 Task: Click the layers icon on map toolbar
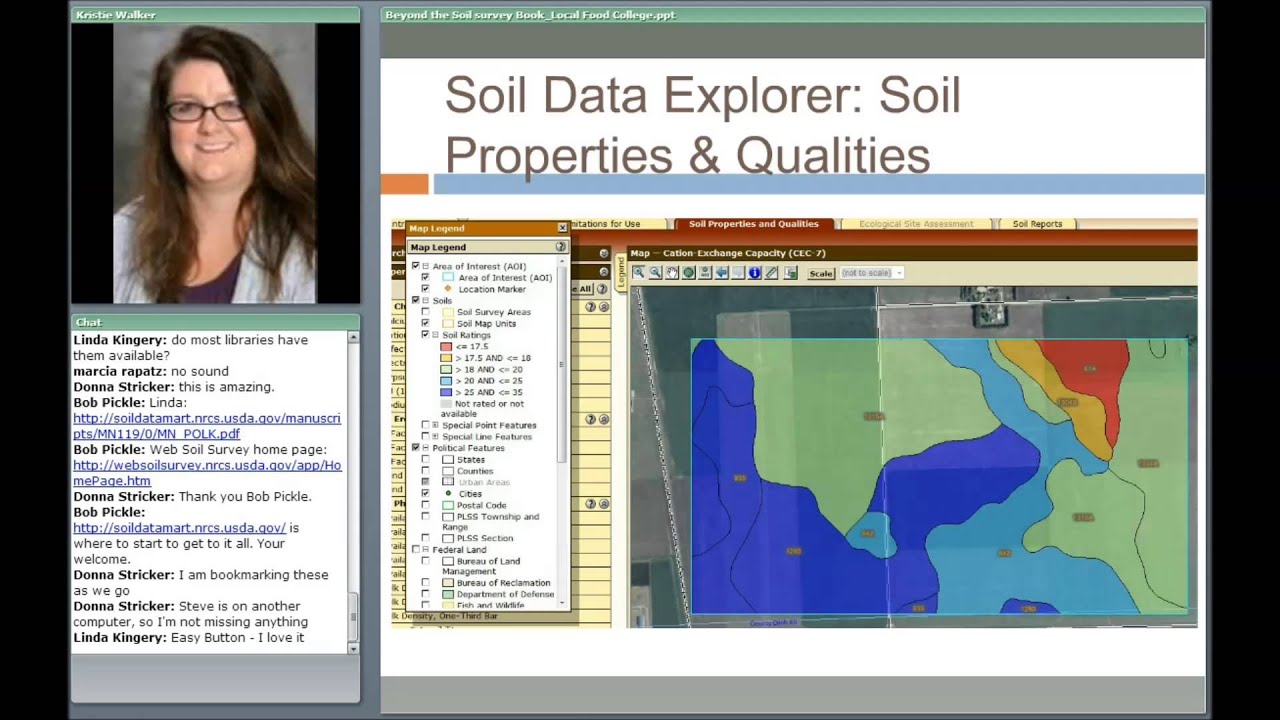791,273
